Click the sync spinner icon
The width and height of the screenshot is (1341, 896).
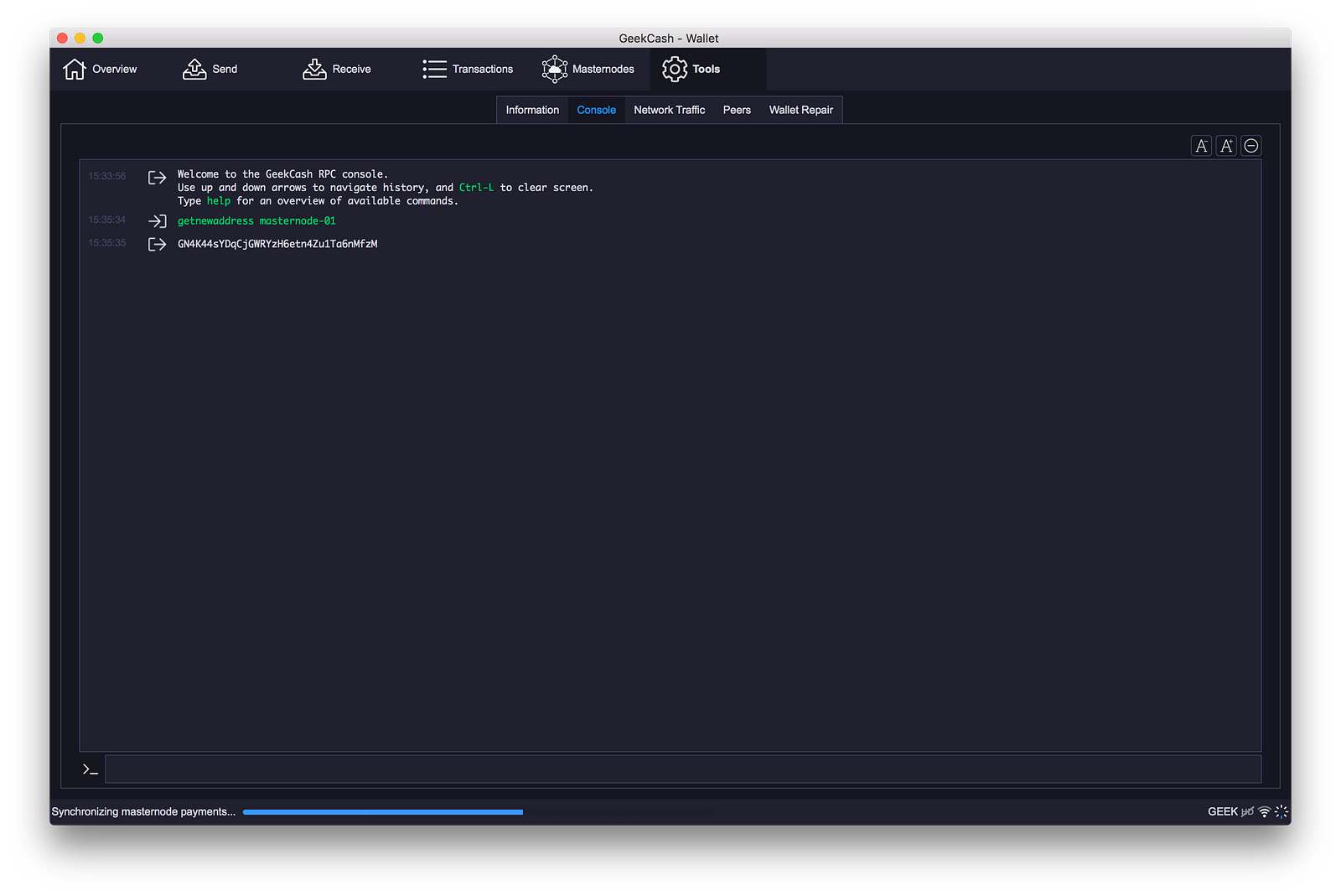(x=1281, y=811)
